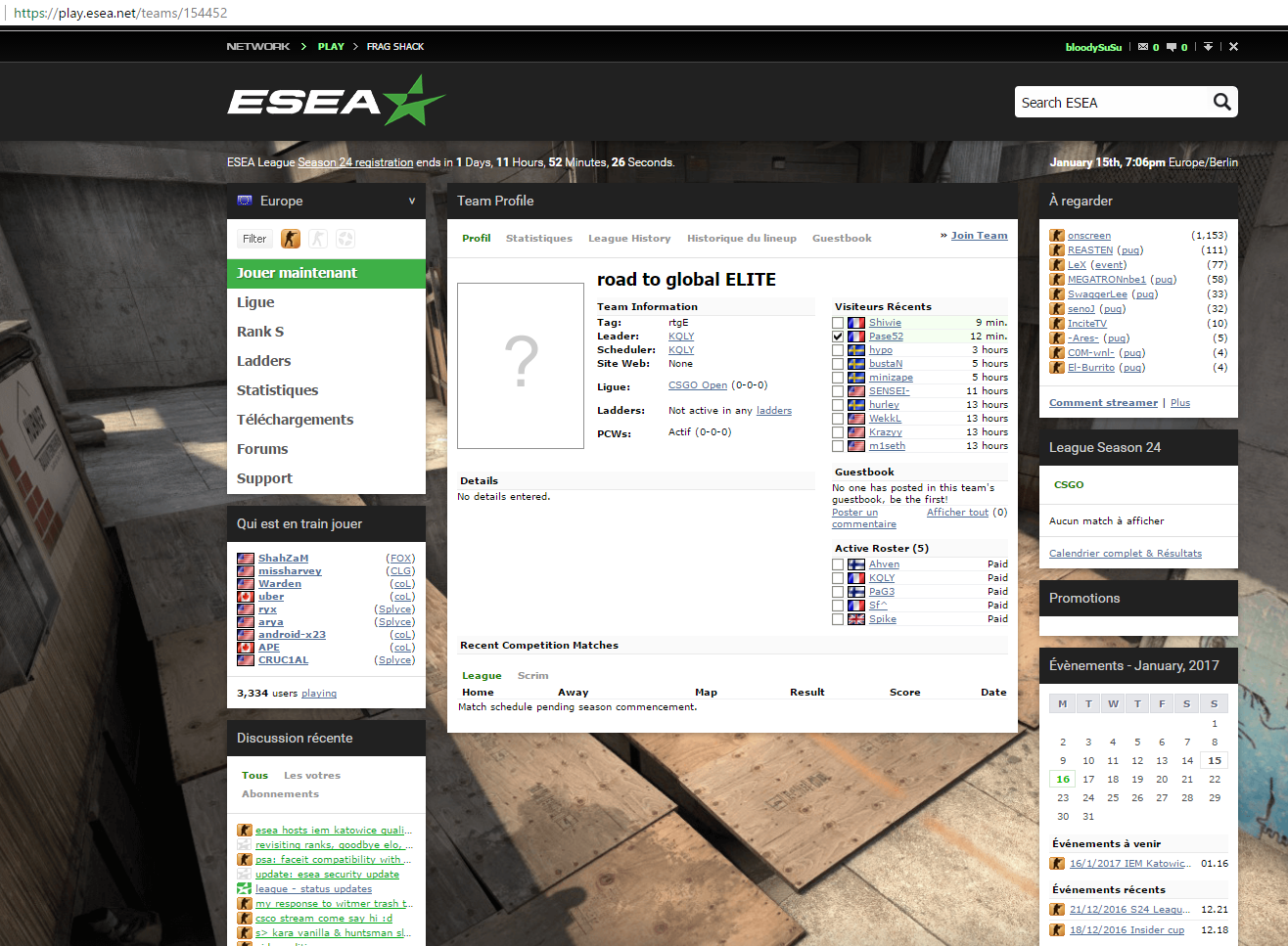
Task: Check the box next to roster member KOLY
Action: pyautogui.click(x=838, y=578)
